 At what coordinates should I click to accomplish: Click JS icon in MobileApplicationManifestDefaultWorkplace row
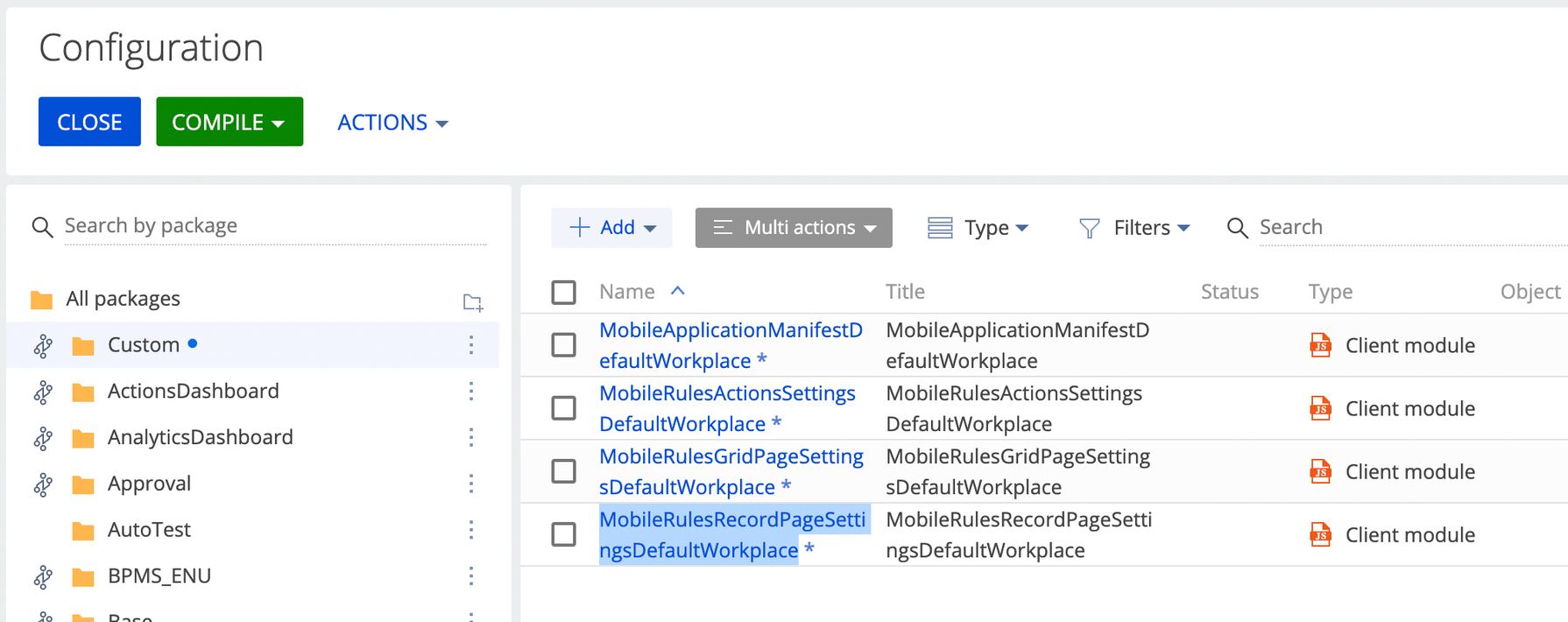pos(1320,345)
